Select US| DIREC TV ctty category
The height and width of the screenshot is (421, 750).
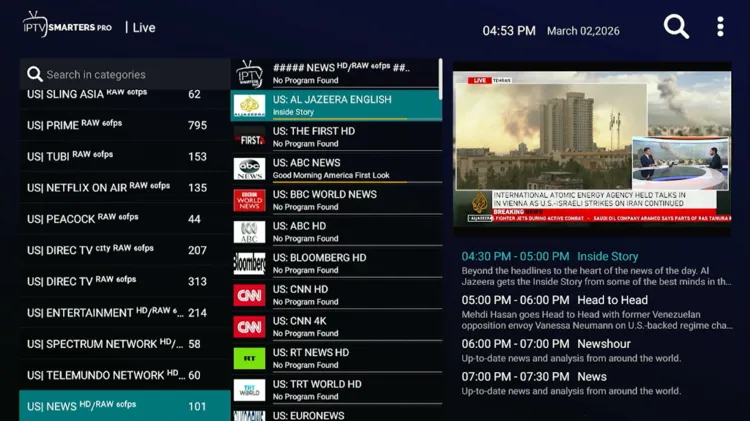tap(125, 250)
